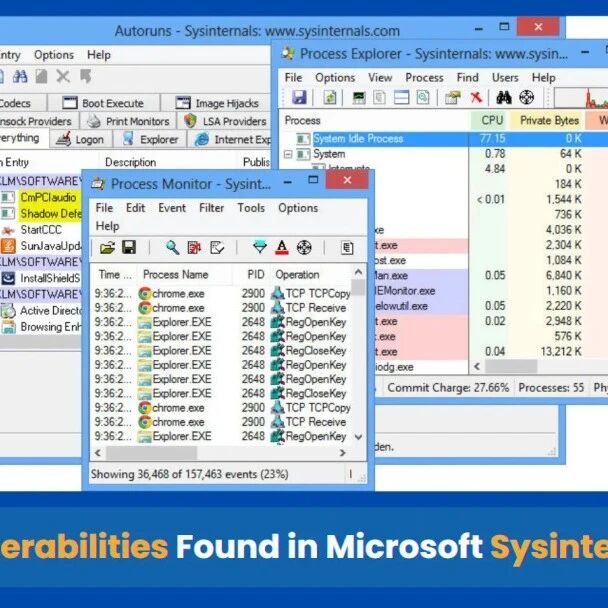The width and height of the screenshot is (608, 608).
Task: Toggle the Autoscroll icon in Process Monitor
Action: [x=194, y=247]
